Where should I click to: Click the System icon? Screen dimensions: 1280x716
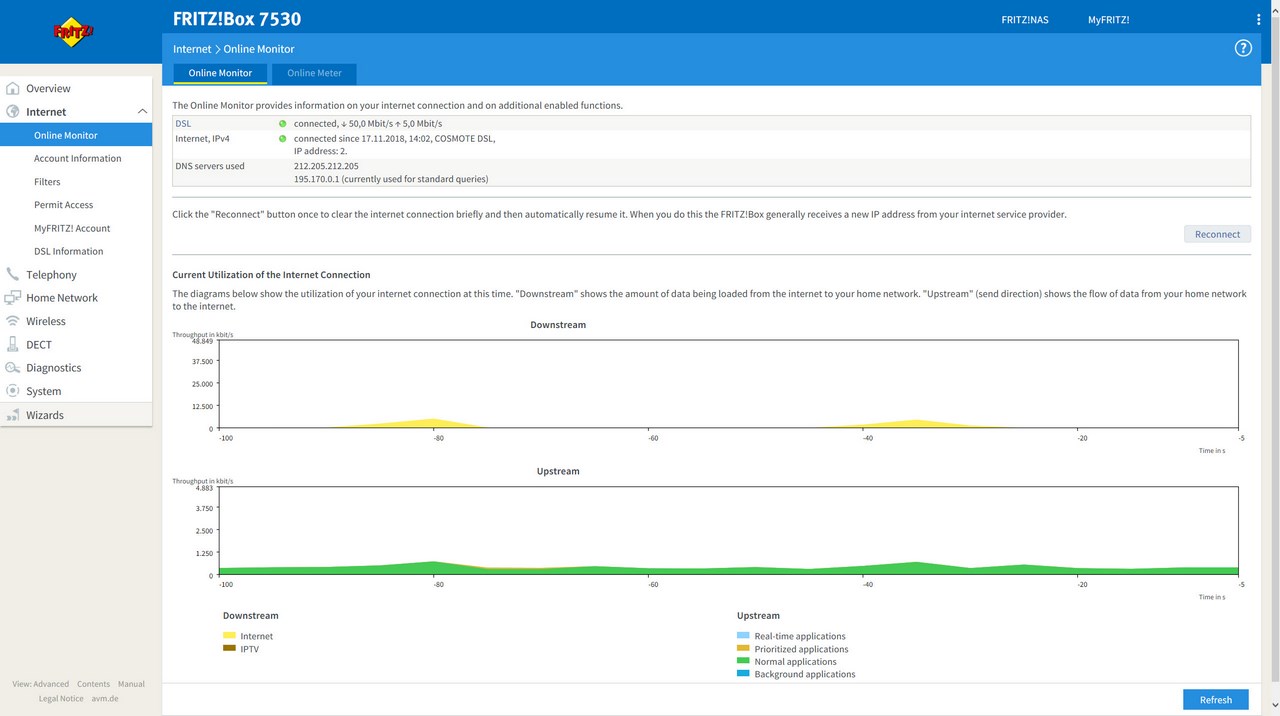13,391
